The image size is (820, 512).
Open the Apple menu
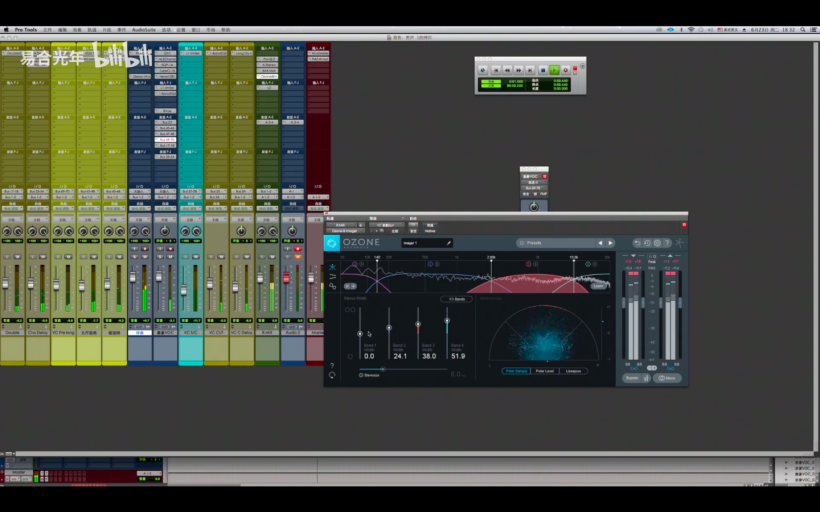6,30
